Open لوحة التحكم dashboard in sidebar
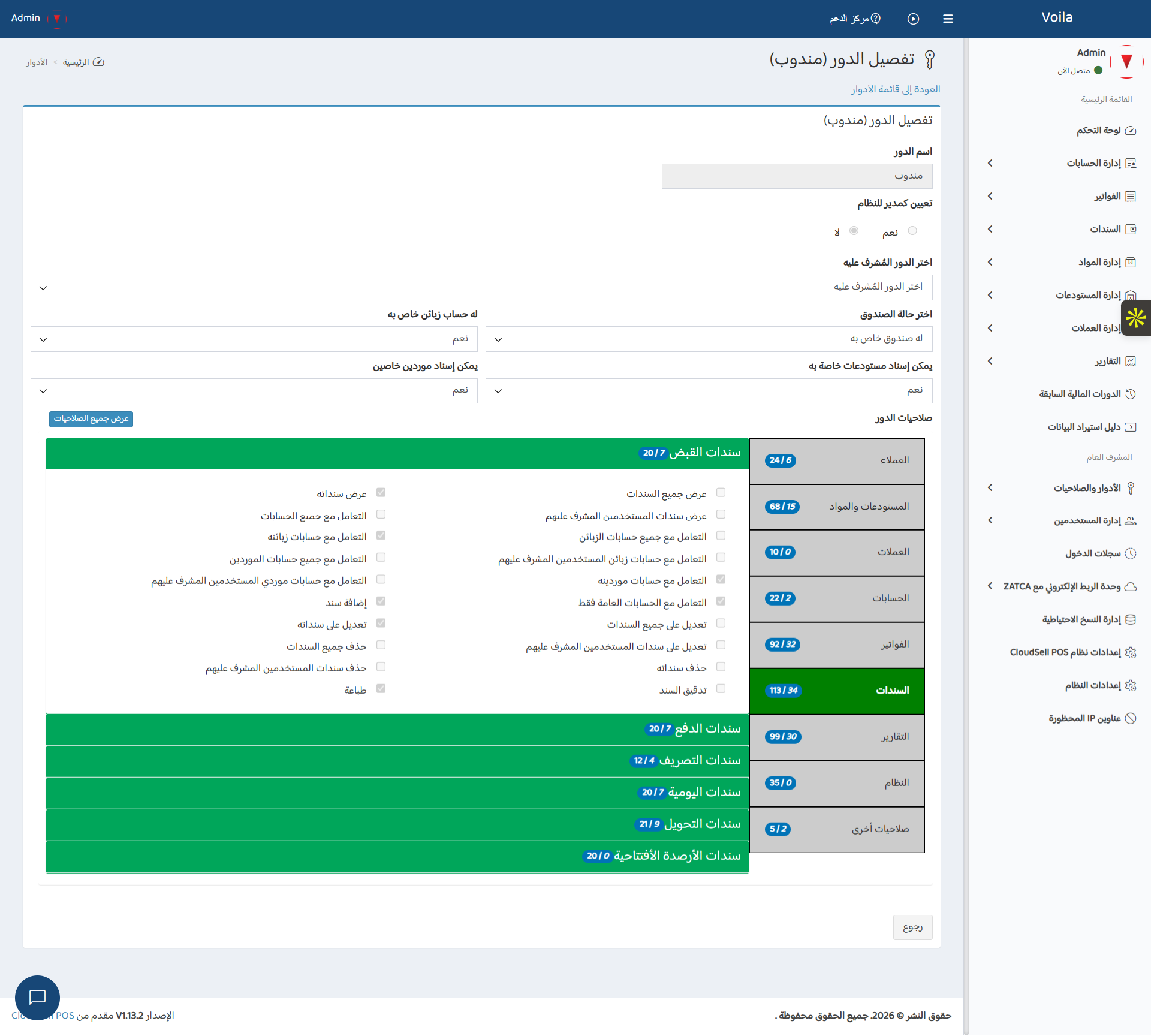1151x1036 pixels. (x=1106, y=130)
